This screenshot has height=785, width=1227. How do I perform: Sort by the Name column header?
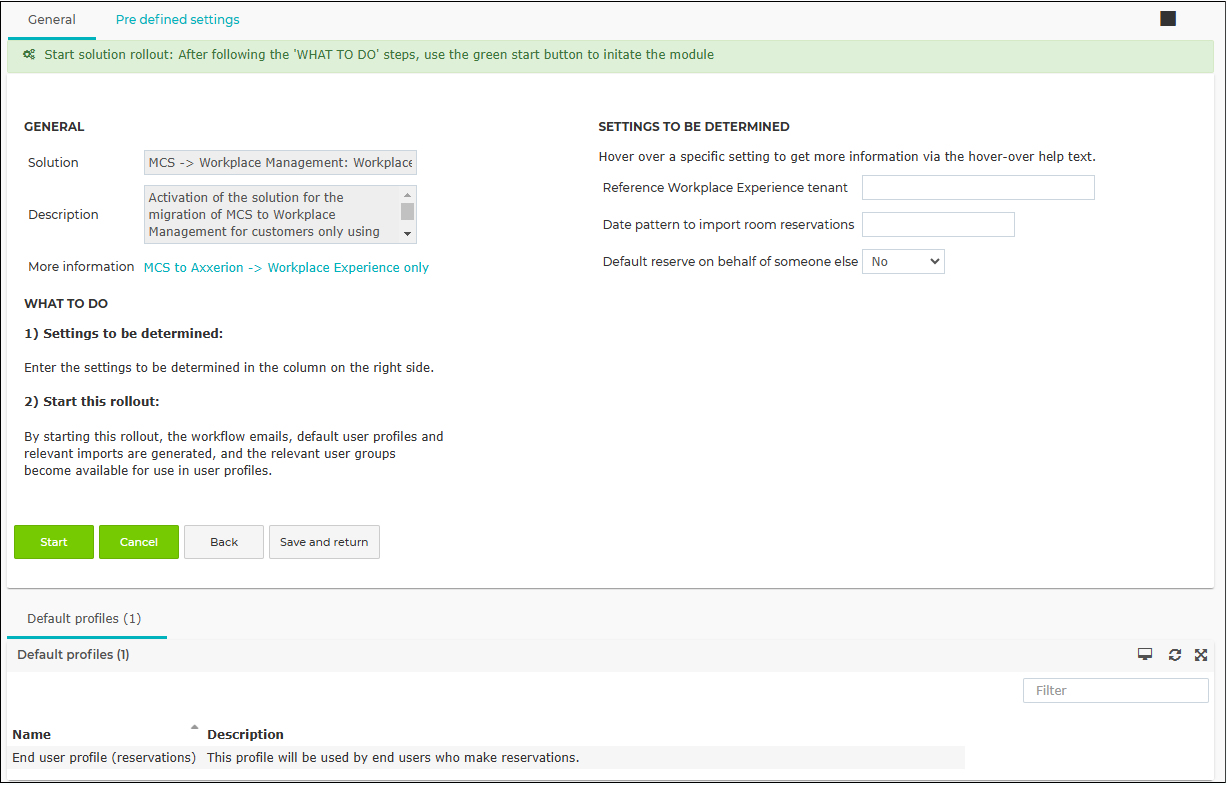click(x=32, y=734)
